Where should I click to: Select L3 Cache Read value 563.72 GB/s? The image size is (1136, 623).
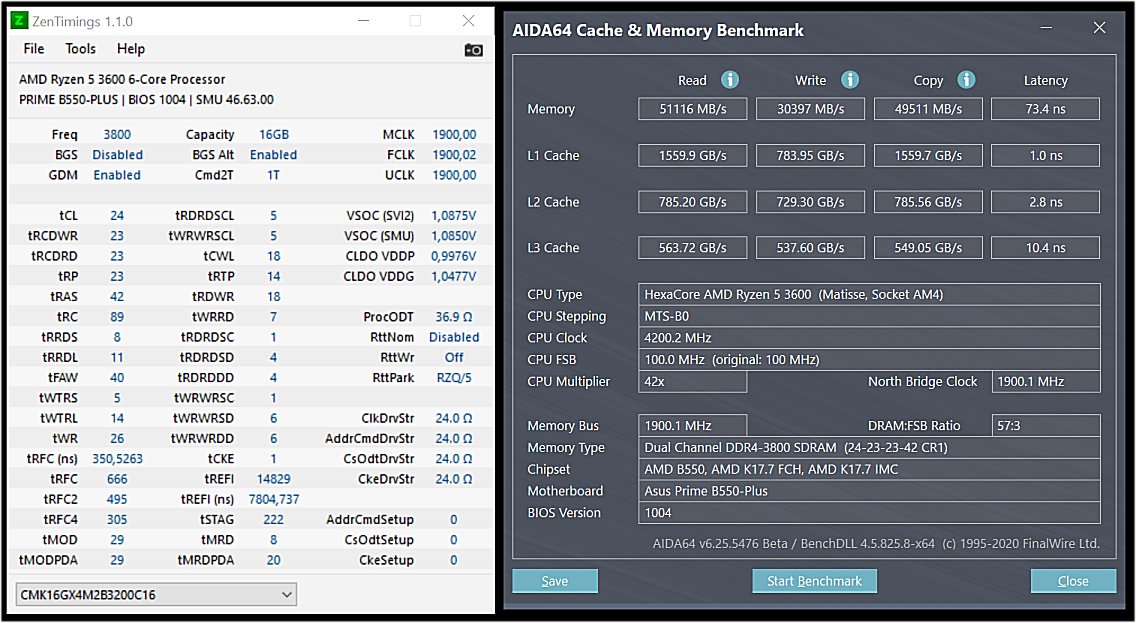(693, 248)
